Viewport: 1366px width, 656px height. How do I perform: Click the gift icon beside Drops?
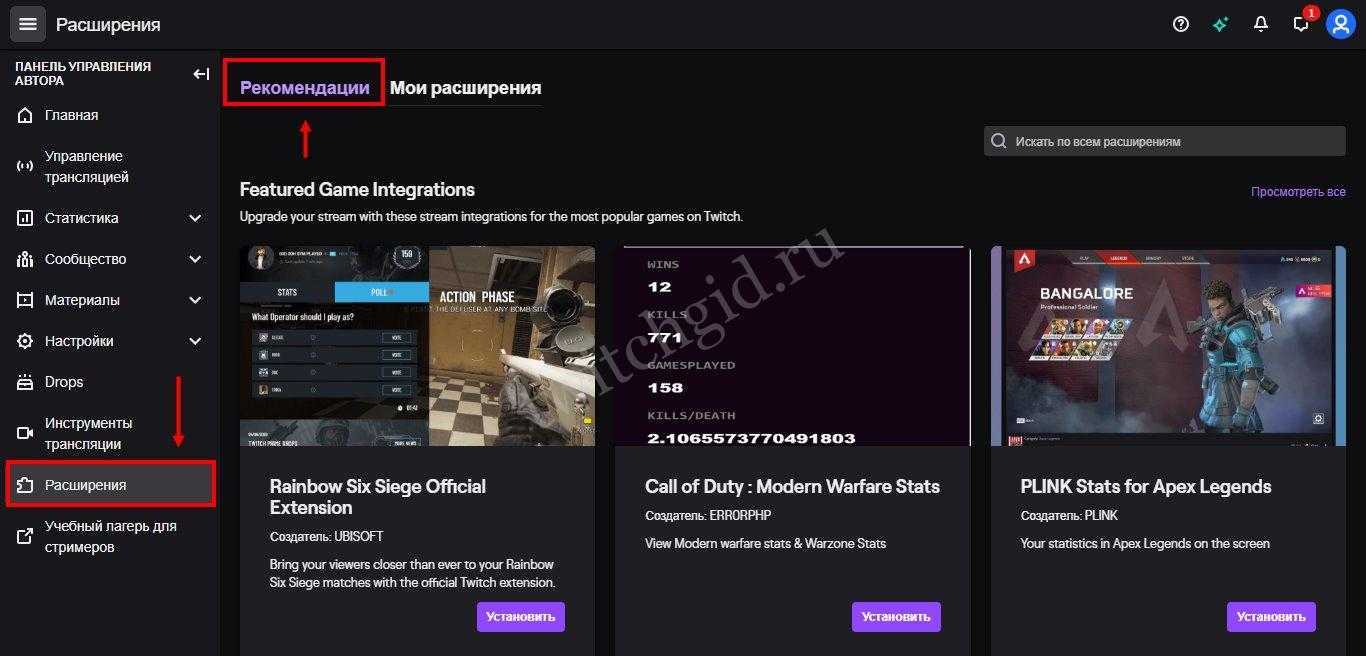click(x=26, y=382)
